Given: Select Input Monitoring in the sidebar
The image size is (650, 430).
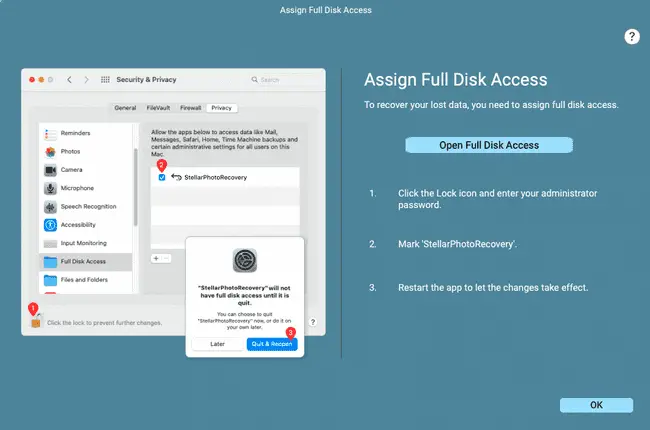Looking at the screenshot, I should pos(86,243).
